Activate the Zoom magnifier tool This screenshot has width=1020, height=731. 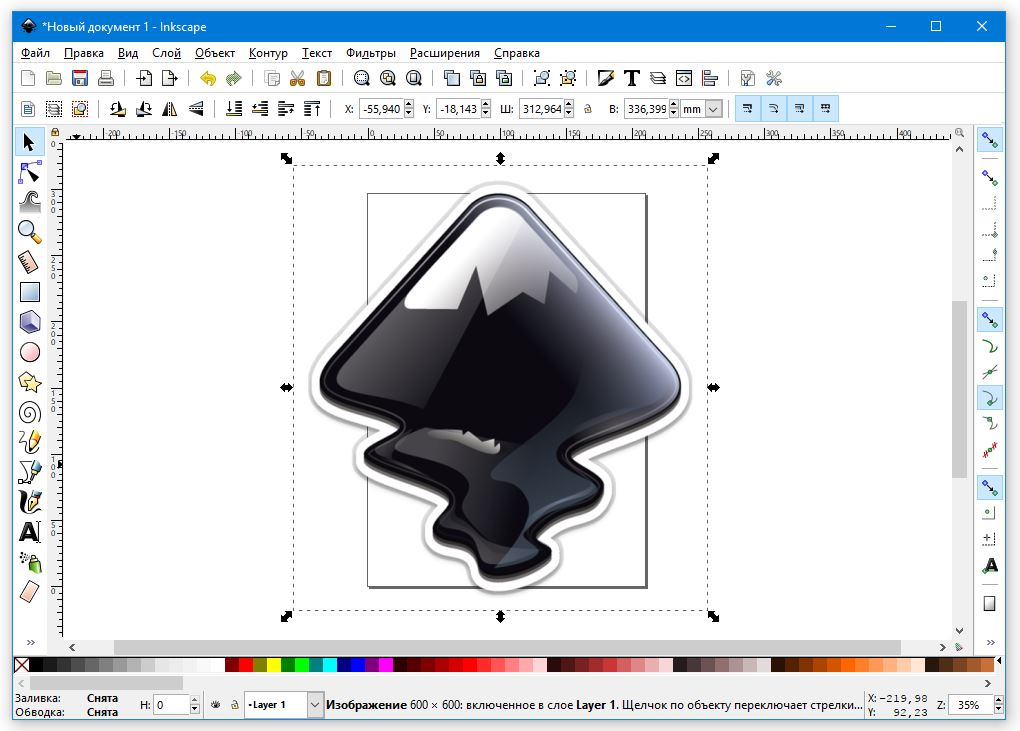coord(29,232)
